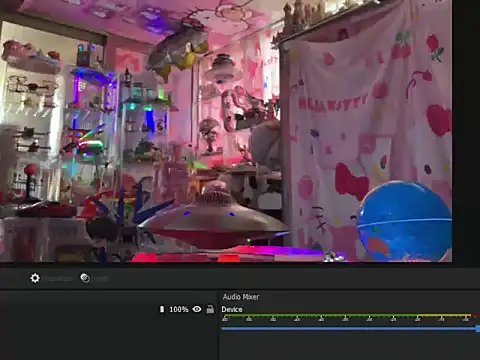Click the blue volume slider handle
Screen dimensions: 480x360
(x=478, y=328)
